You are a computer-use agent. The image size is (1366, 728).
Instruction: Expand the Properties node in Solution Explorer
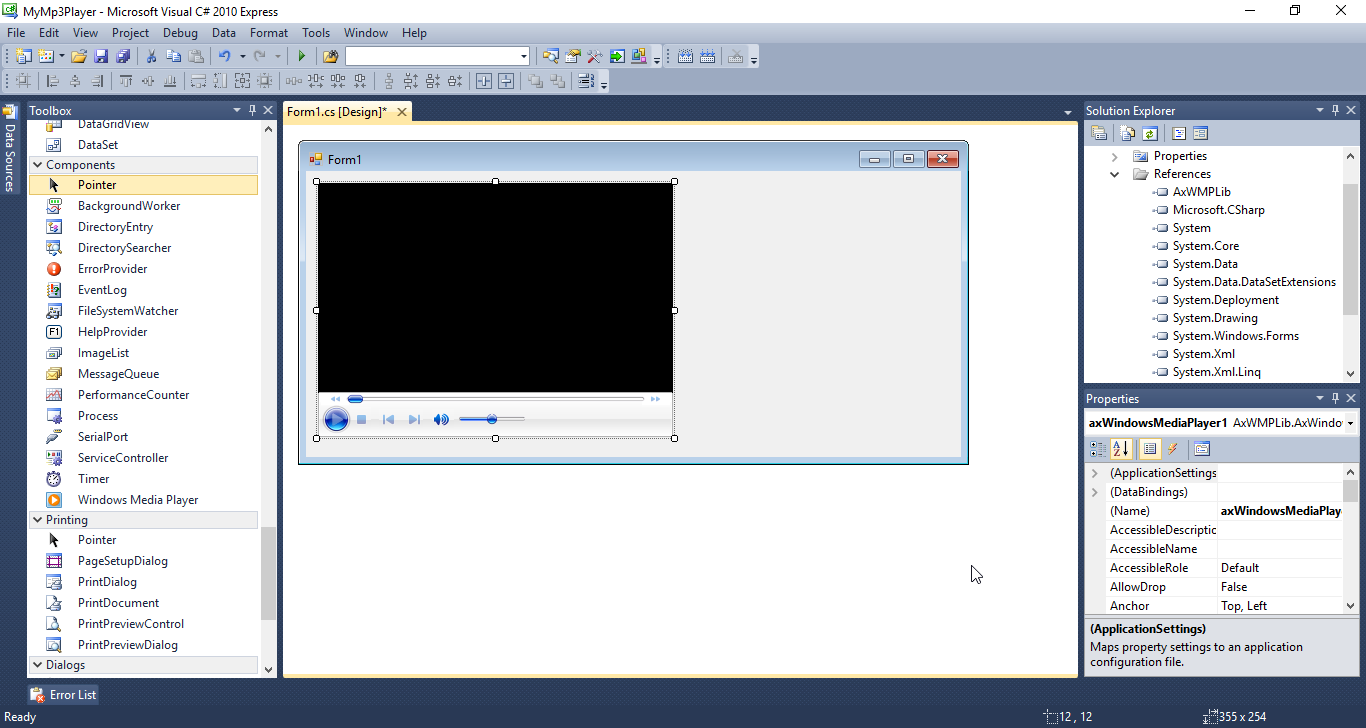click(x=1115, y=156)
